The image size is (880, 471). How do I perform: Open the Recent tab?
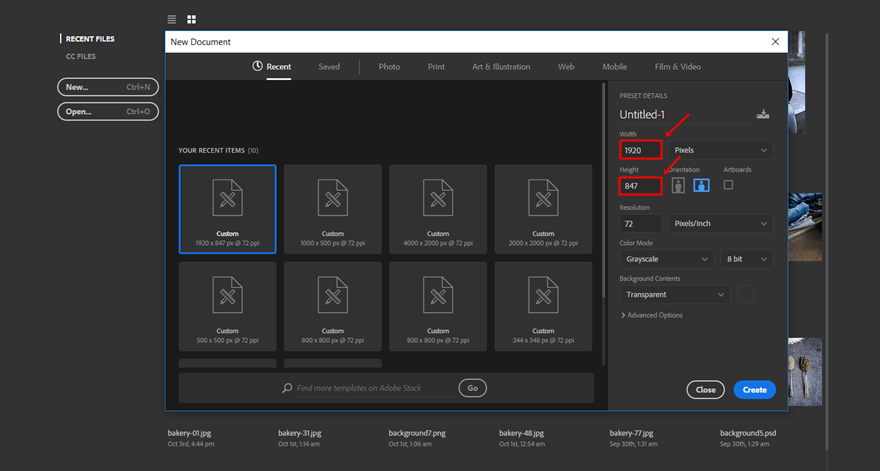[x=272, y=66]
